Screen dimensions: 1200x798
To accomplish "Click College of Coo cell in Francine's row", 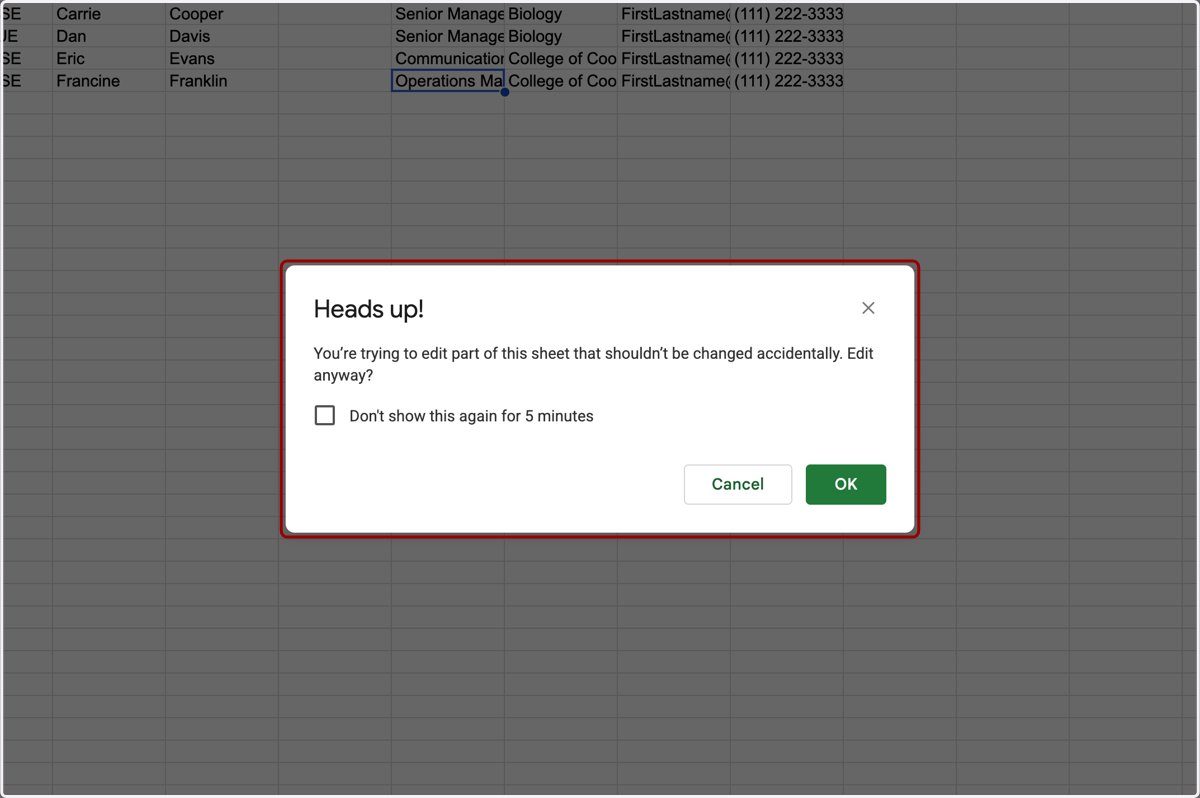I will [x=561, y=81].
